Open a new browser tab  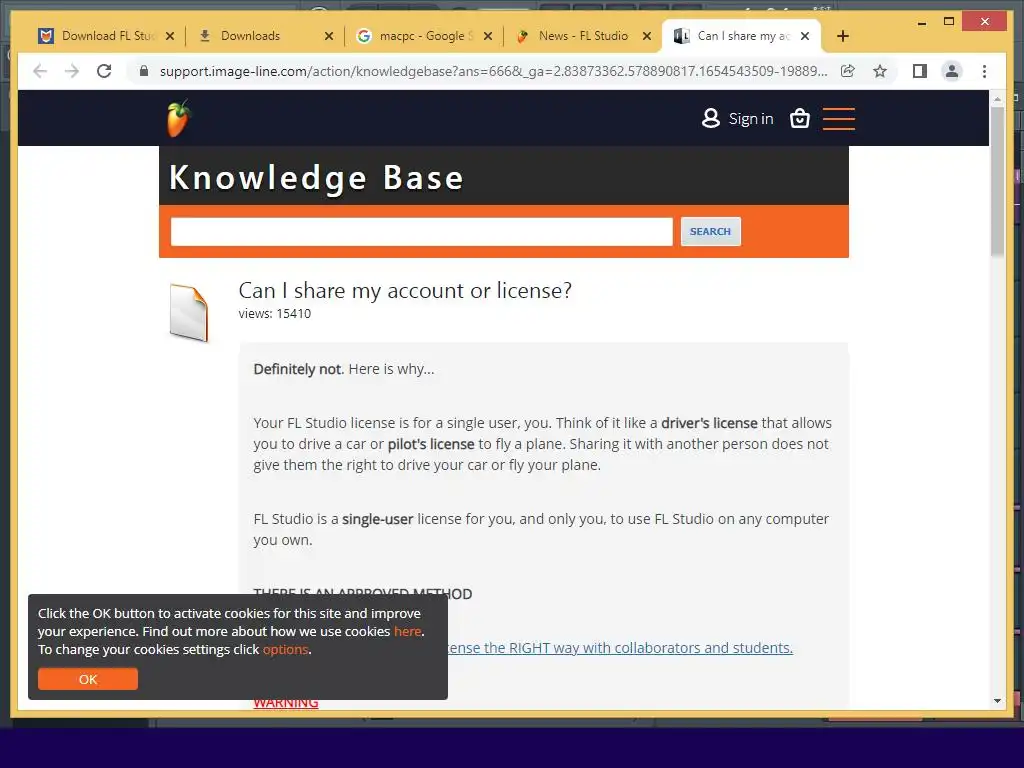point(842,36)
